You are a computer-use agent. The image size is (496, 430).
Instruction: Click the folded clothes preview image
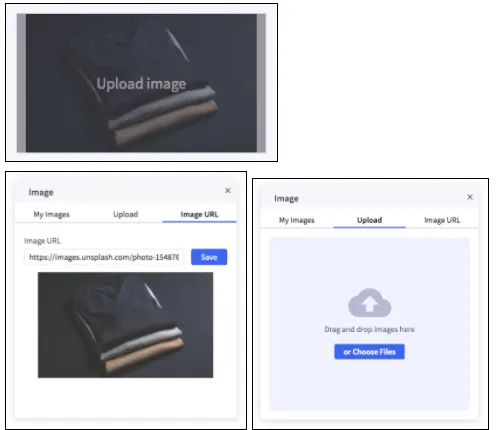point(125,325)
